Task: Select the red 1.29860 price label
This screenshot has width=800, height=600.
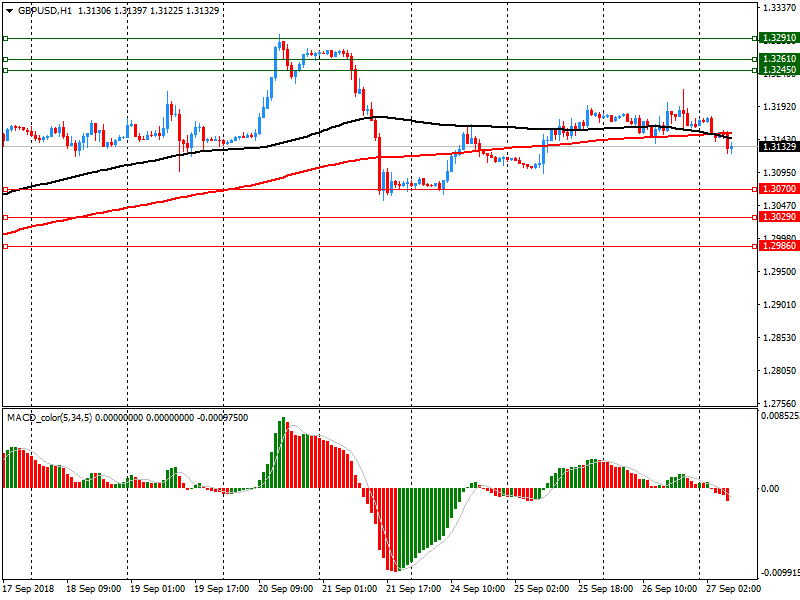Action: point(778,246)
